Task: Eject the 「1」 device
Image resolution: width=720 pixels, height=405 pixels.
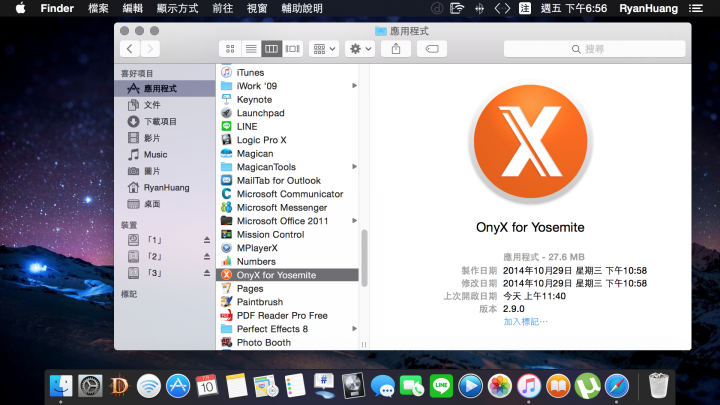Action: [x=207, y=240]
